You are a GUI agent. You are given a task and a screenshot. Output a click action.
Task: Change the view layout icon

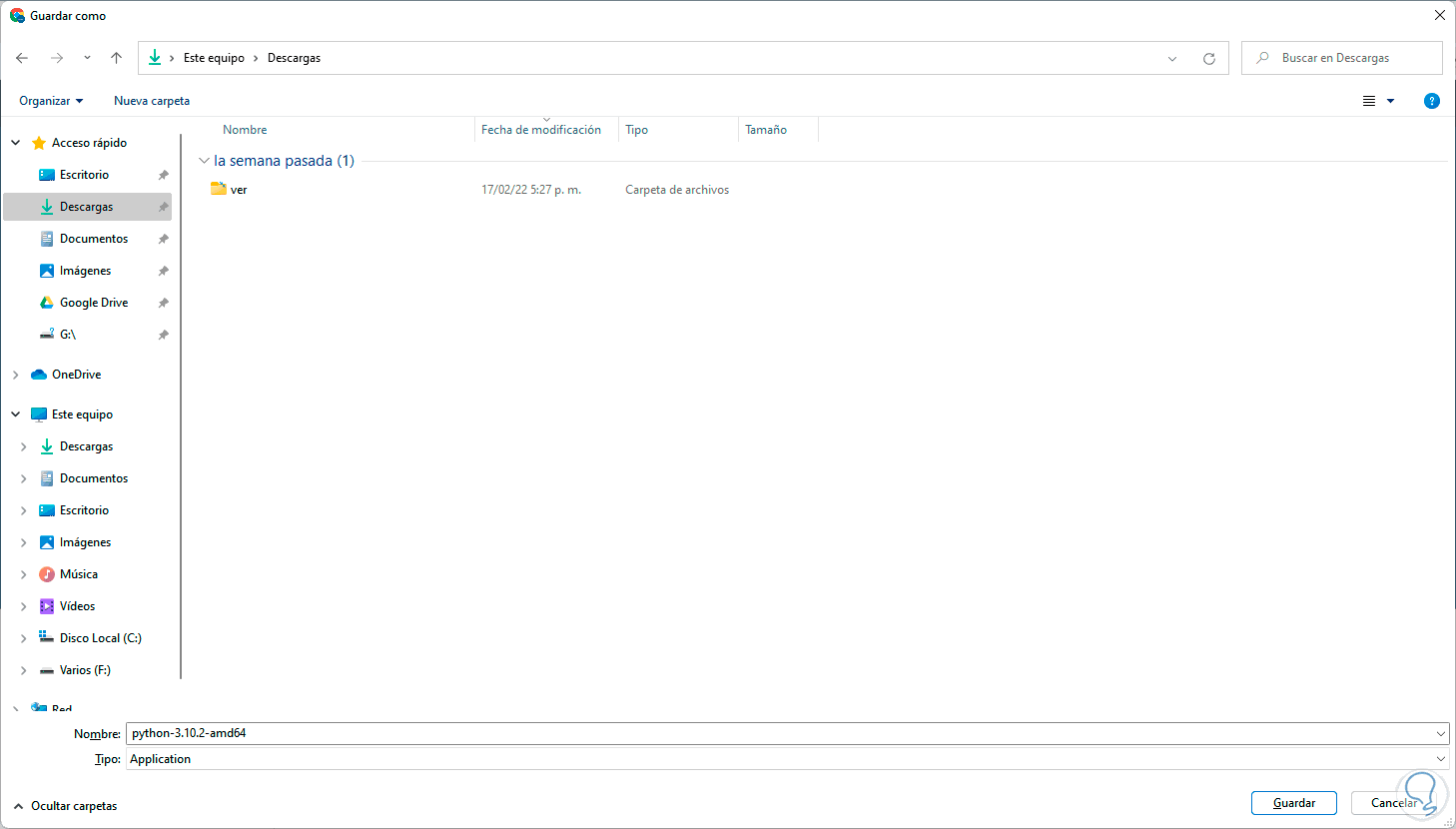(1369, 101)
